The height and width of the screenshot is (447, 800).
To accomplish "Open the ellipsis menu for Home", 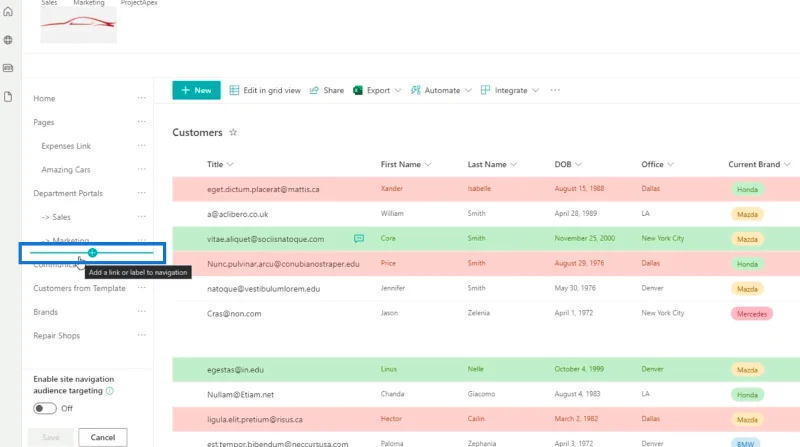I will 141,98.
